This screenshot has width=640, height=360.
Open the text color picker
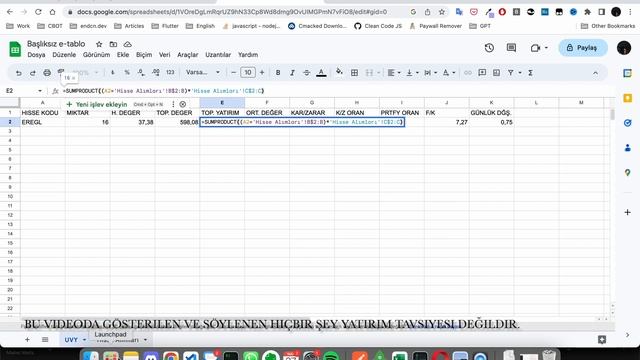tap(321, 73)
